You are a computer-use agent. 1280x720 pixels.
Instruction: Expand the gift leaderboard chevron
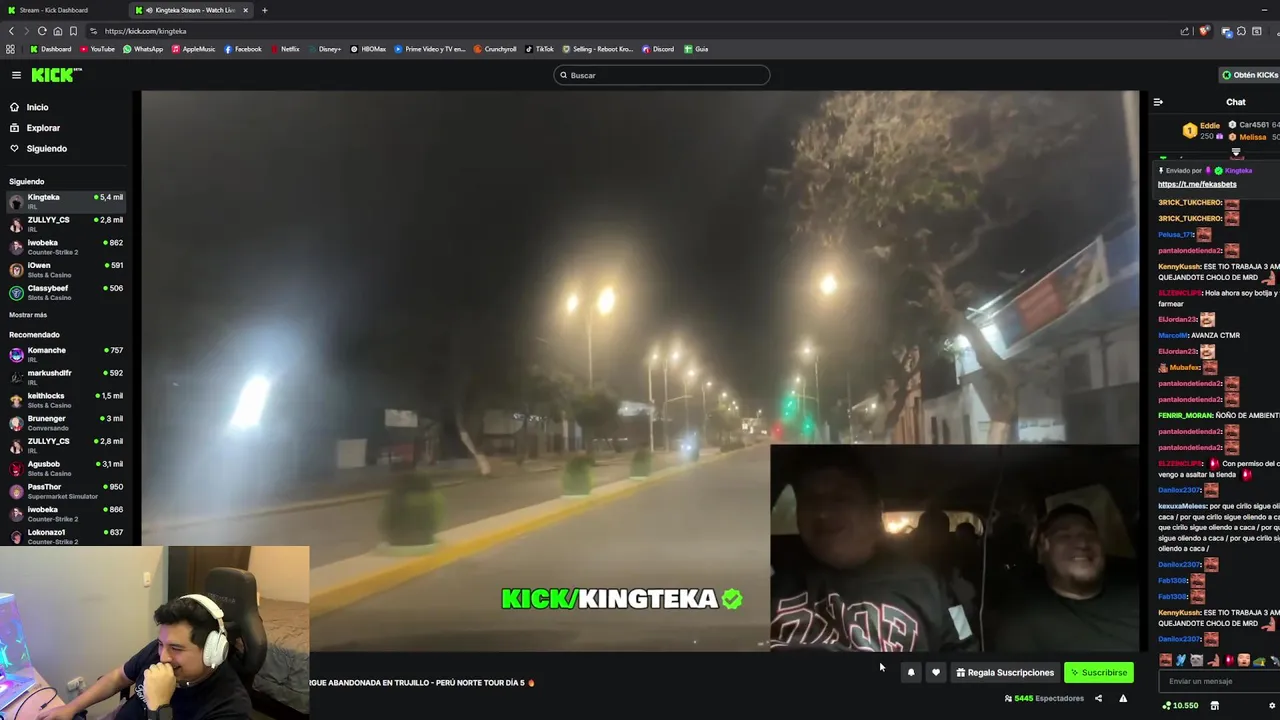coord(1236,153)
